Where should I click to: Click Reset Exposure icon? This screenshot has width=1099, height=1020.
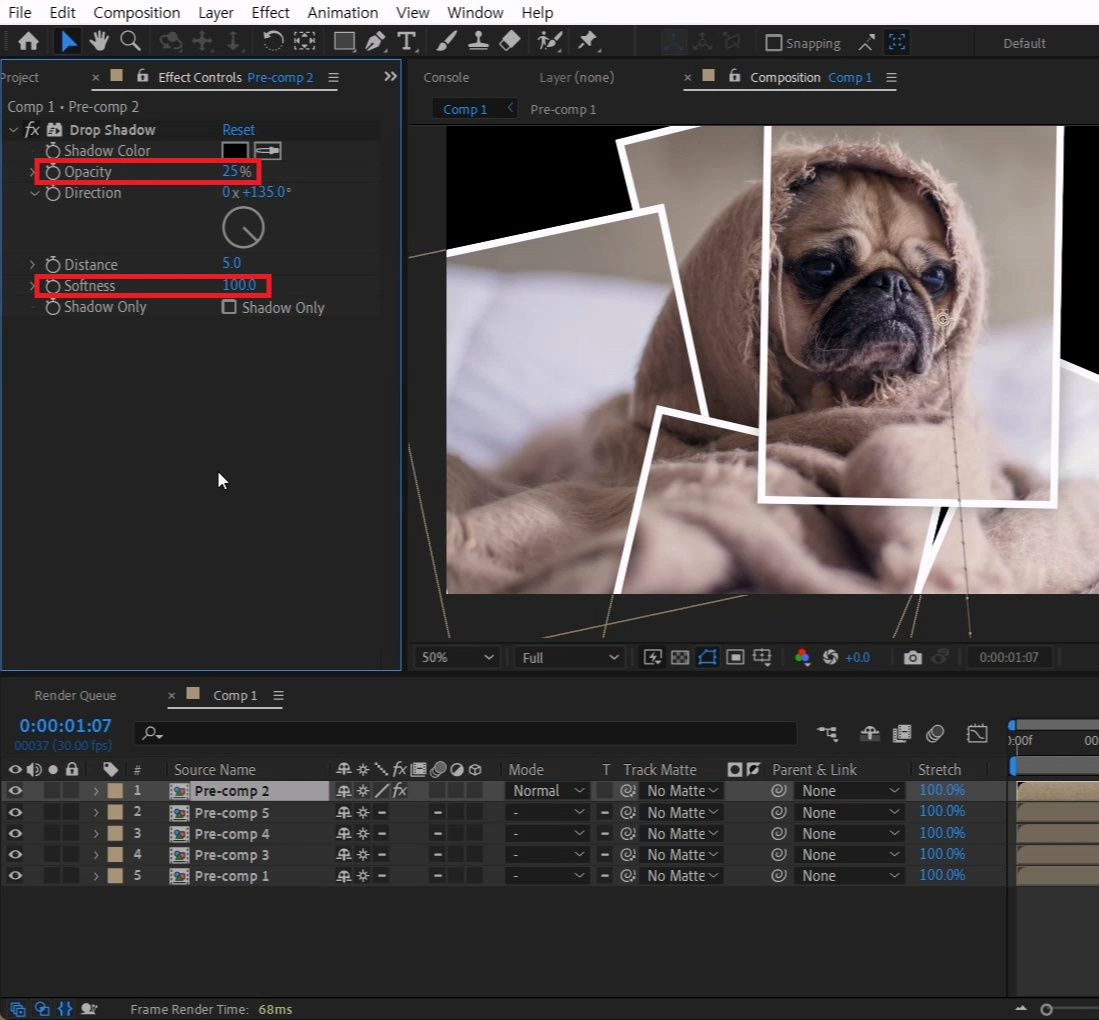tap(831, 658)
